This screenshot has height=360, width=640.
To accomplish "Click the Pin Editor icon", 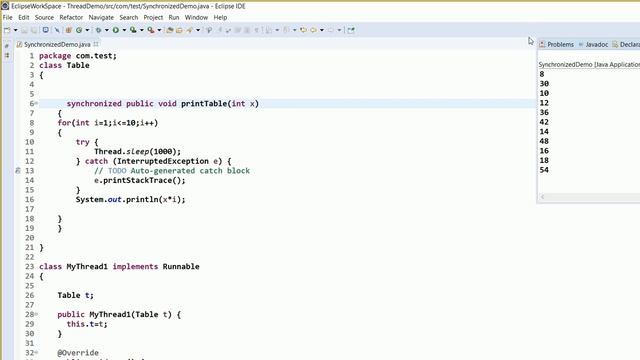I will click(351, 30).
